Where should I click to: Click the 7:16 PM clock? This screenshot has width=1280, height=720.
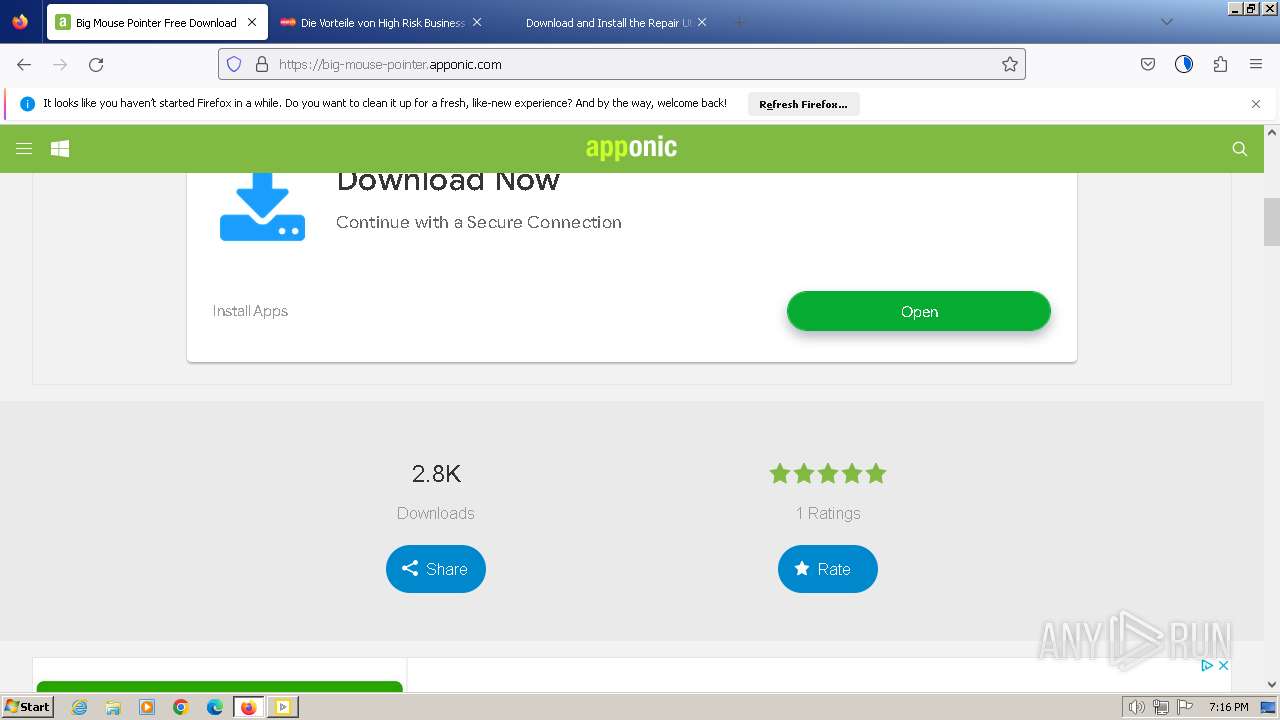(1228, 707)
